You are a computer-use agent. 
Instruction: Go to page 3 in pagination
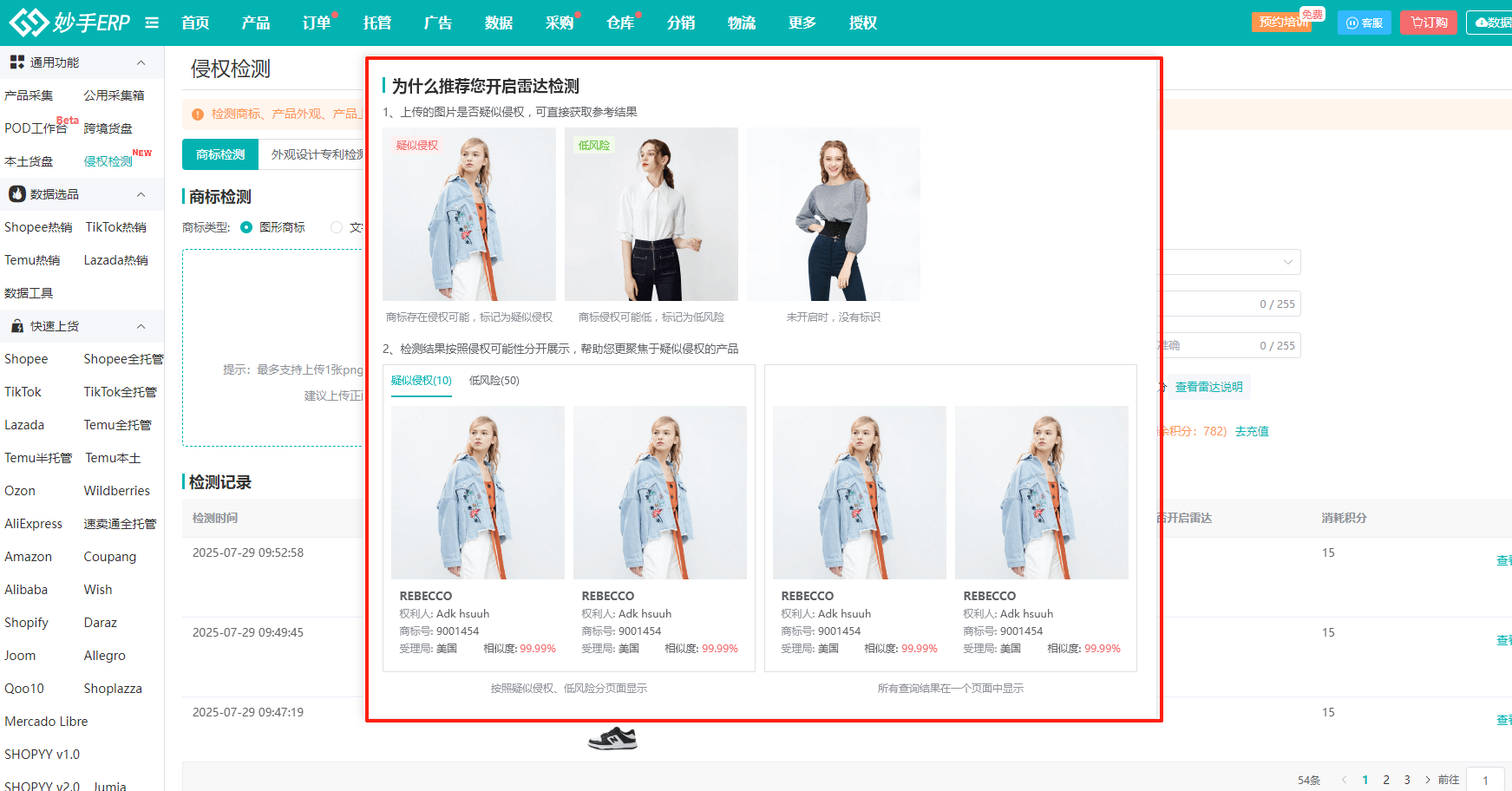tap(1407, 780)
